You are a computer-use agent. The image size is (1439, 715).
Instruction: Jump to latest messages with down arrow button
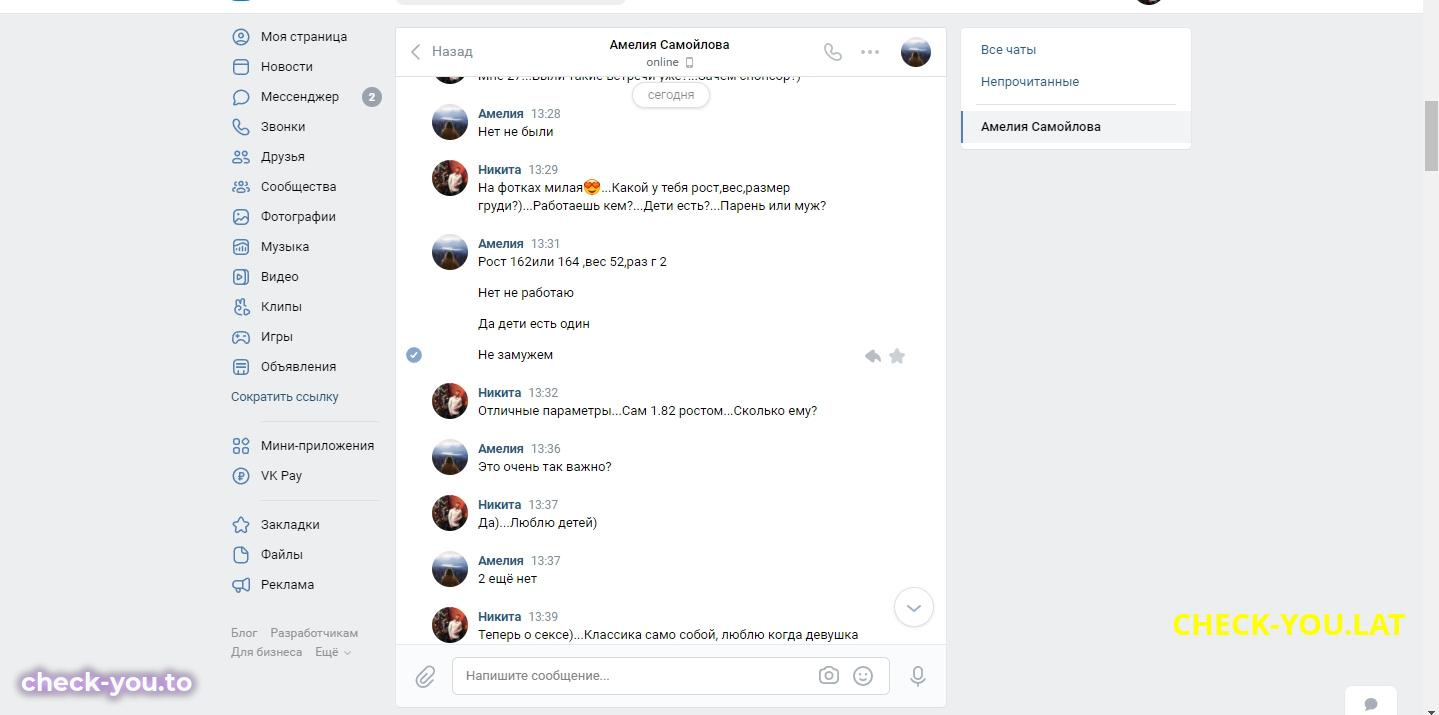coord(913,607)
